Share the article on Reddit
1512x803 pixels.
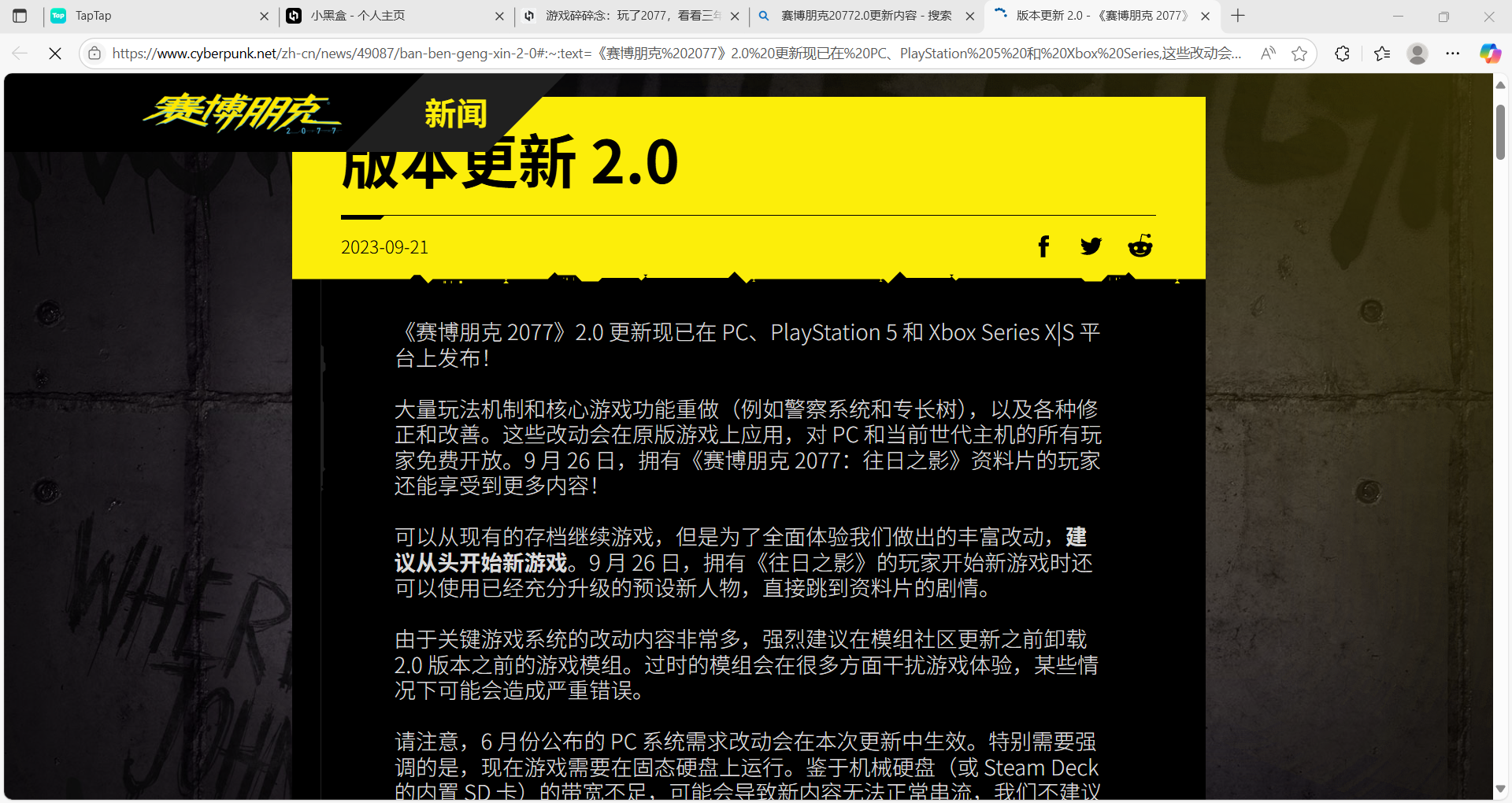(1140, 246)
